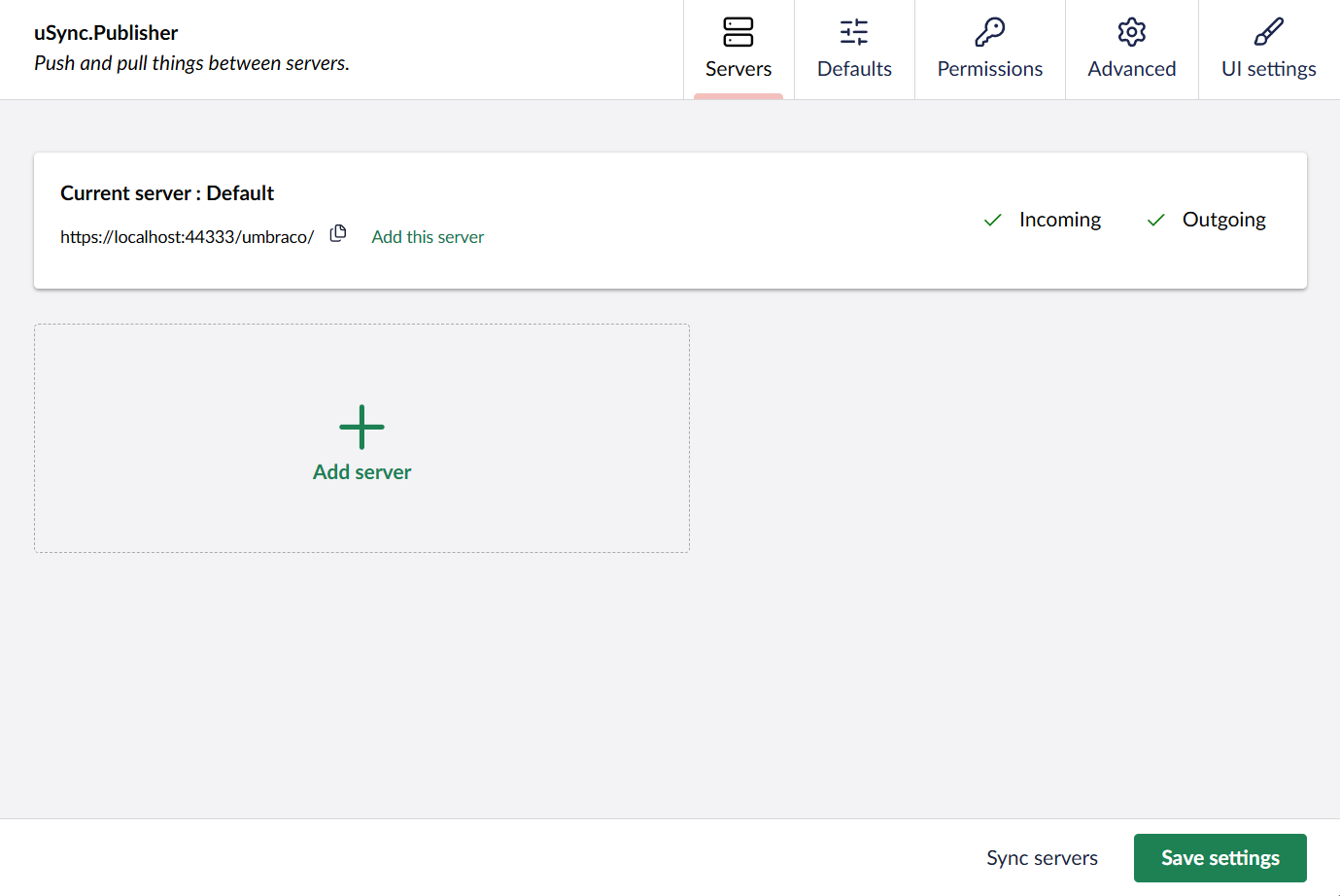
Task: Select the Servers stacked-server icon
Action: [x=739, y=32]
